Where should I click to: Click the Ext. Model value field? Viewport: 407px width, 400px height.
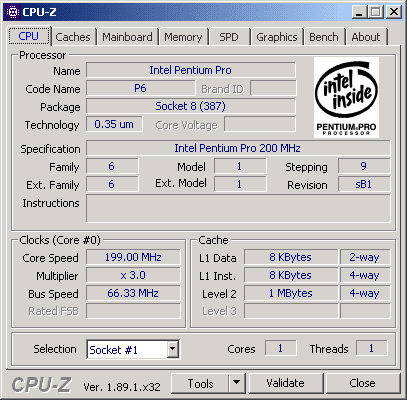[240, 184]
